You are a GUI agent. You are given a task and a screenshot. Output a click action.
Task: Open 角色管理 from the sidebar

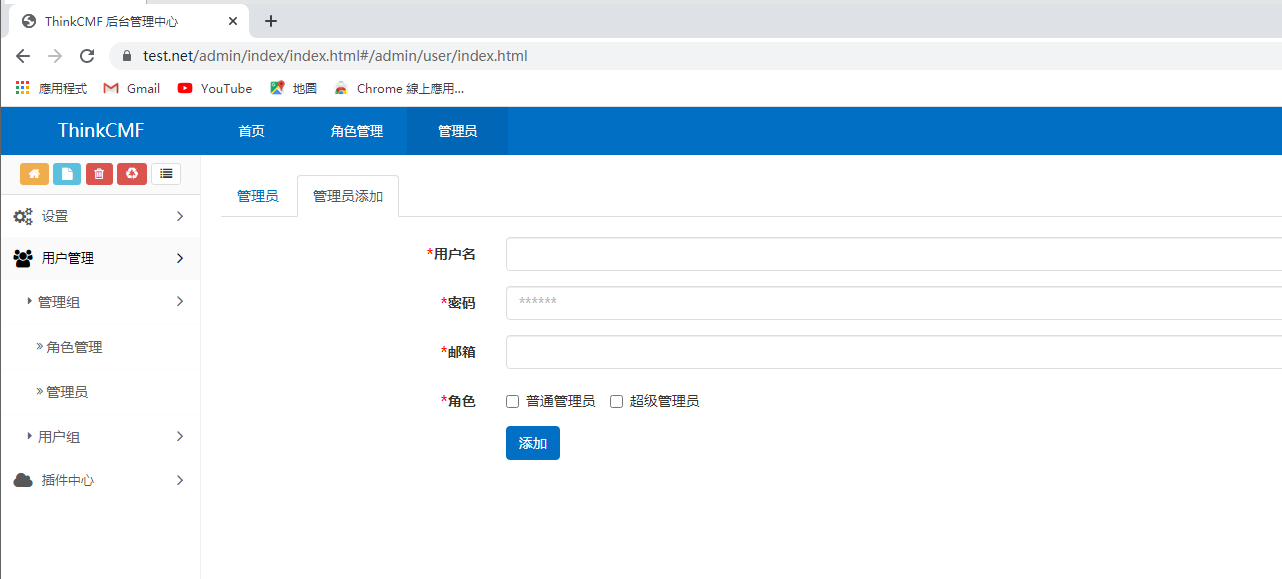tap(73, 346)
